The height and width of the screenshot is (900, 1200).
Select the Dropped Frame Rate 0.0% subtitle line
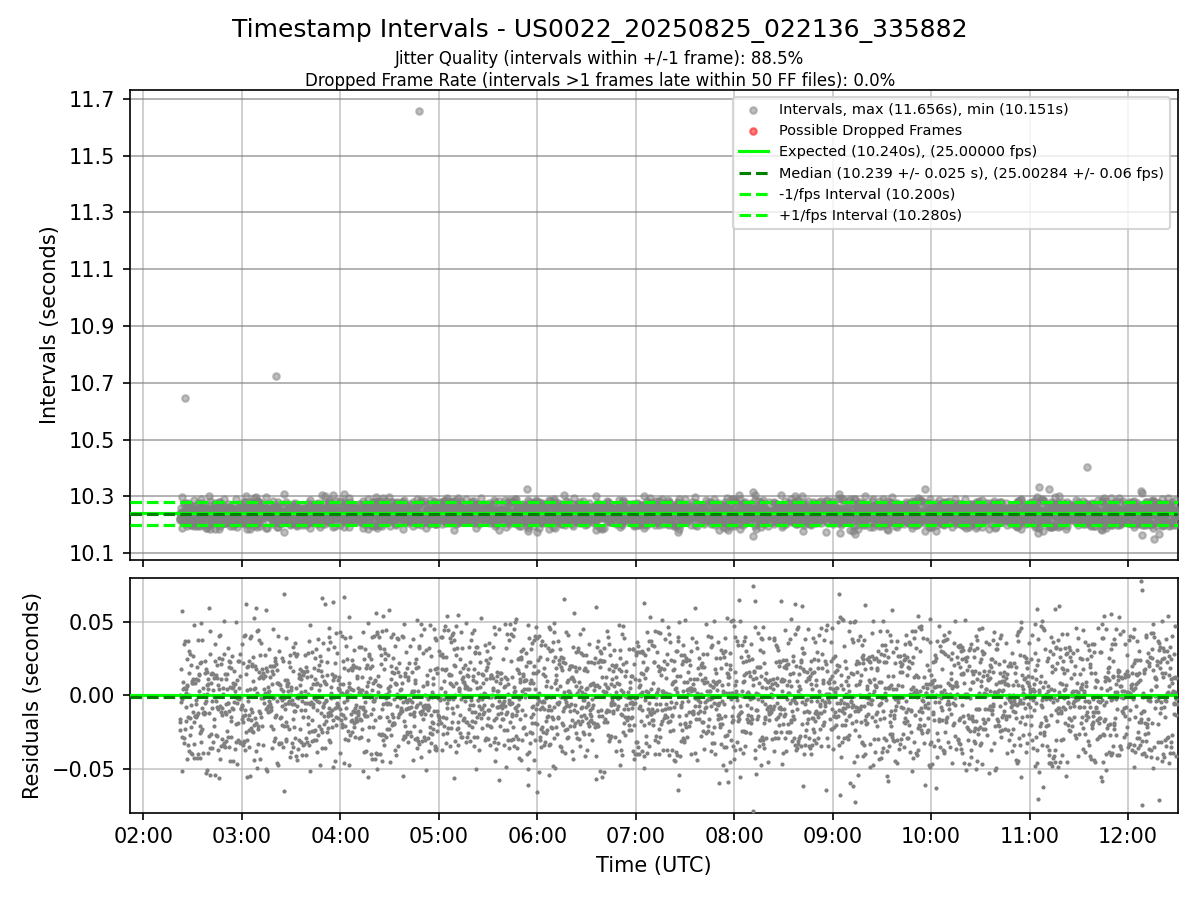[599, 79]
